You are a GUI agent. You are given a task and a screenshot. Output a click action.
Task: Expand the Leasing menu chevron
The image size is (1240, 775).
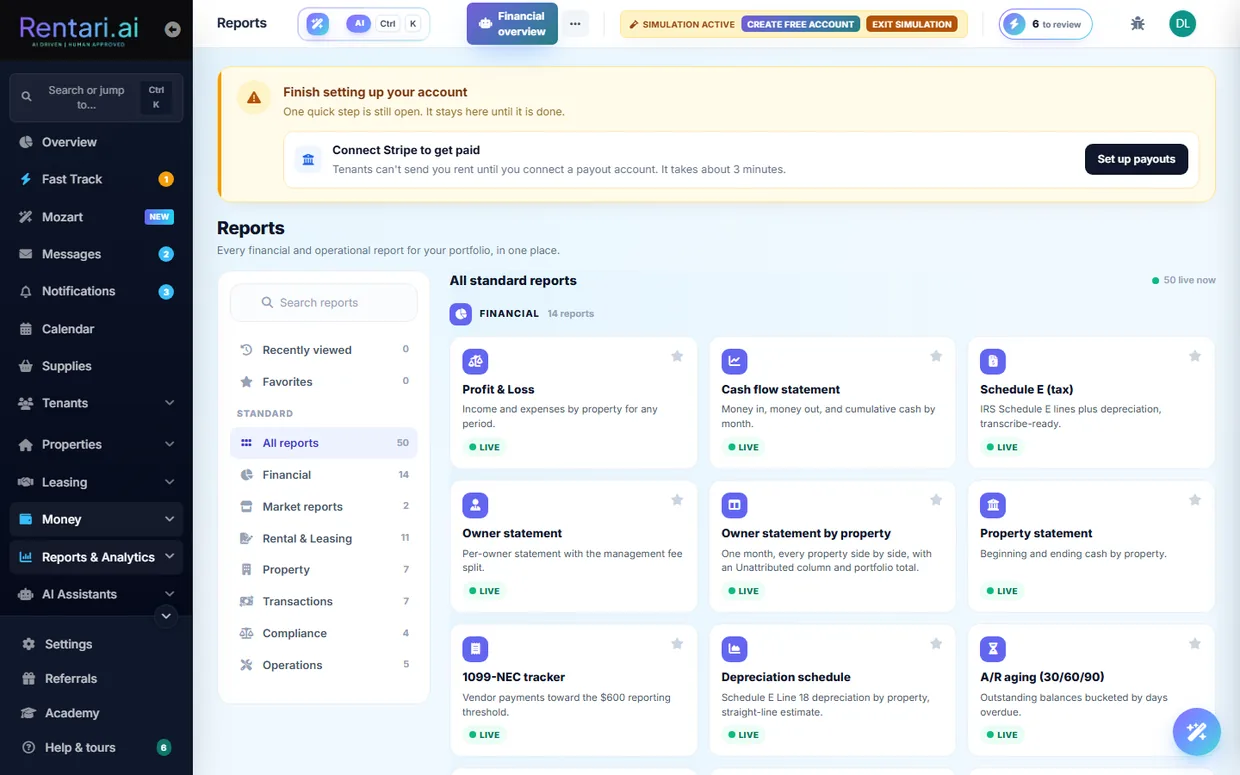pyautogui.click(x=169, y=482)
